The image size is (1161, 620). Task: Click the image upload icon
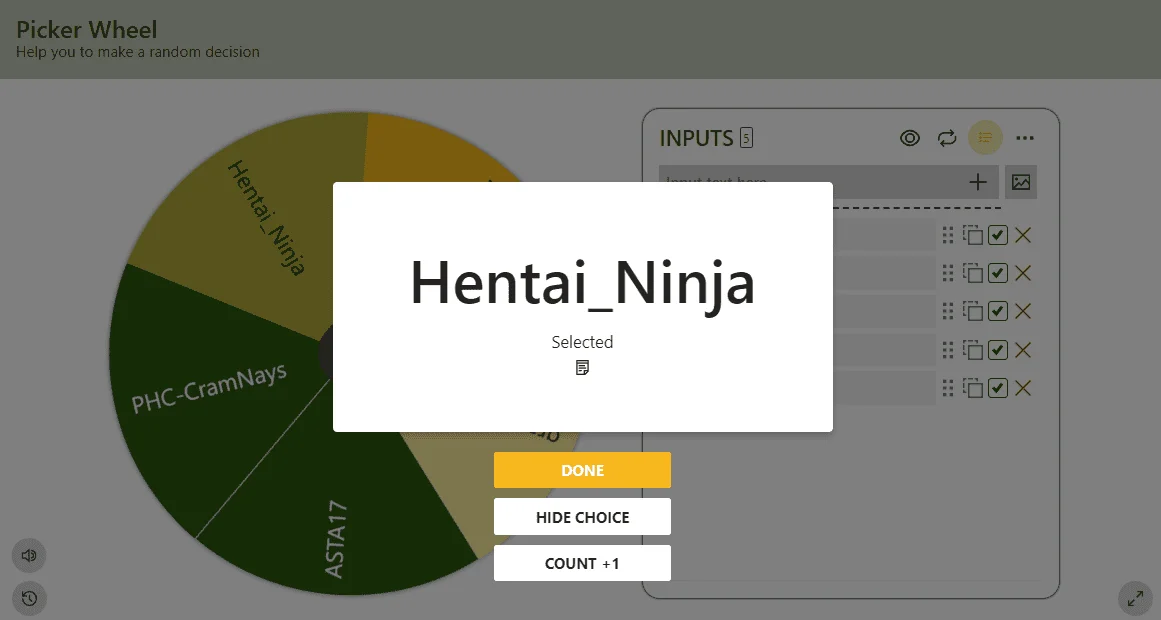click(x=1020, y=182)
